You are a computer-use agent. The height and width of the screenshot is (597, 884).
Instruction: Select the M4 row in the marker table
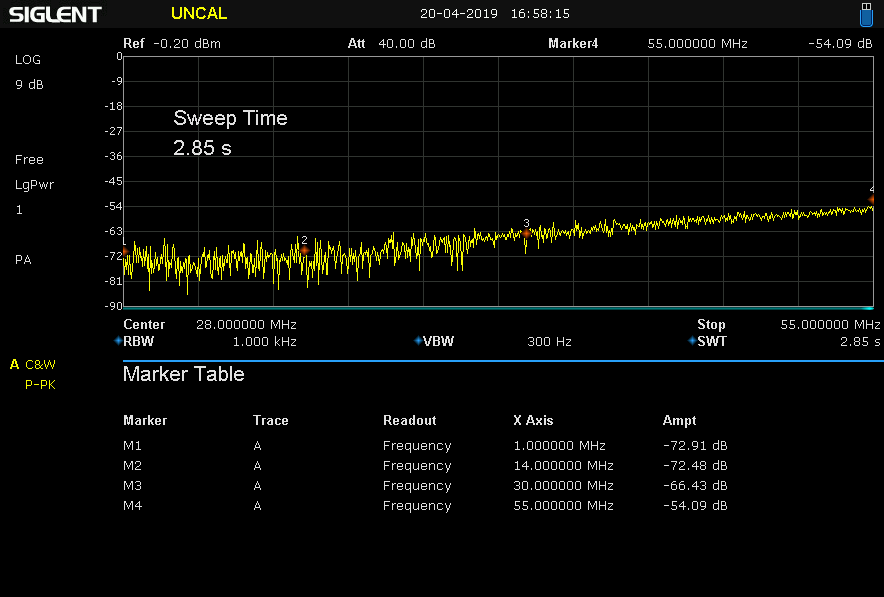(x=425, y=506)
